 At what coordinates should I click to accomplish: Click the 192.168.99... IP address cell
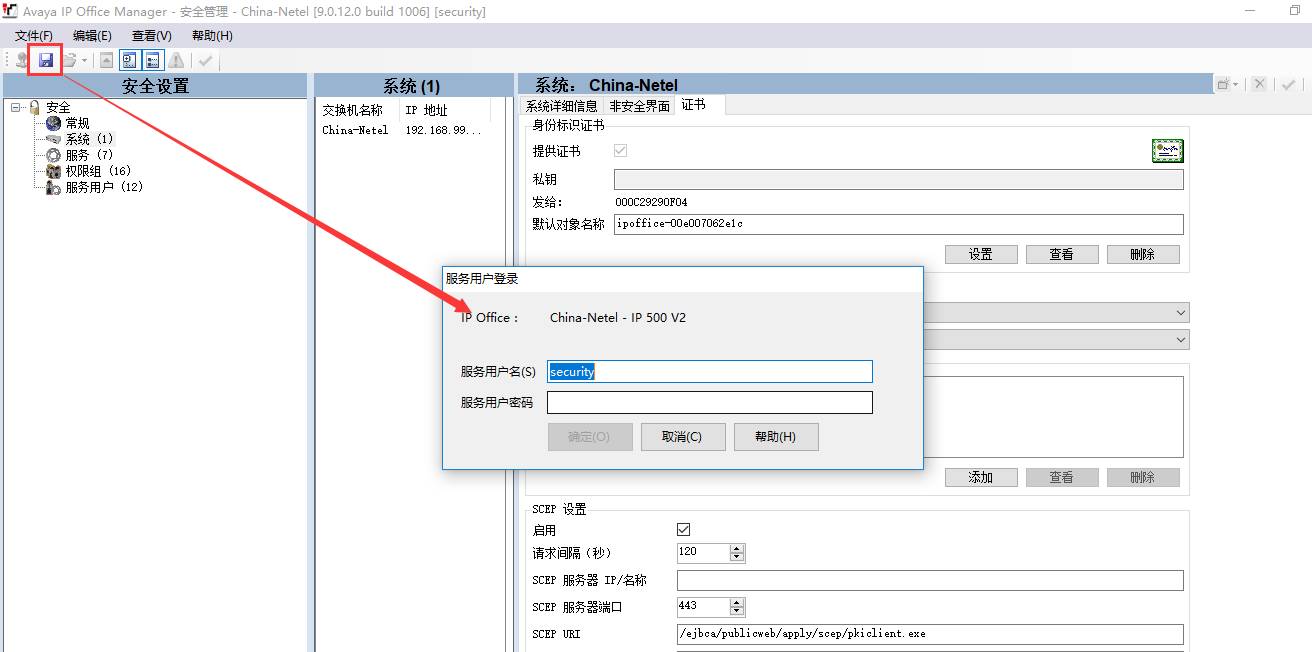click(x=443, y=130)
